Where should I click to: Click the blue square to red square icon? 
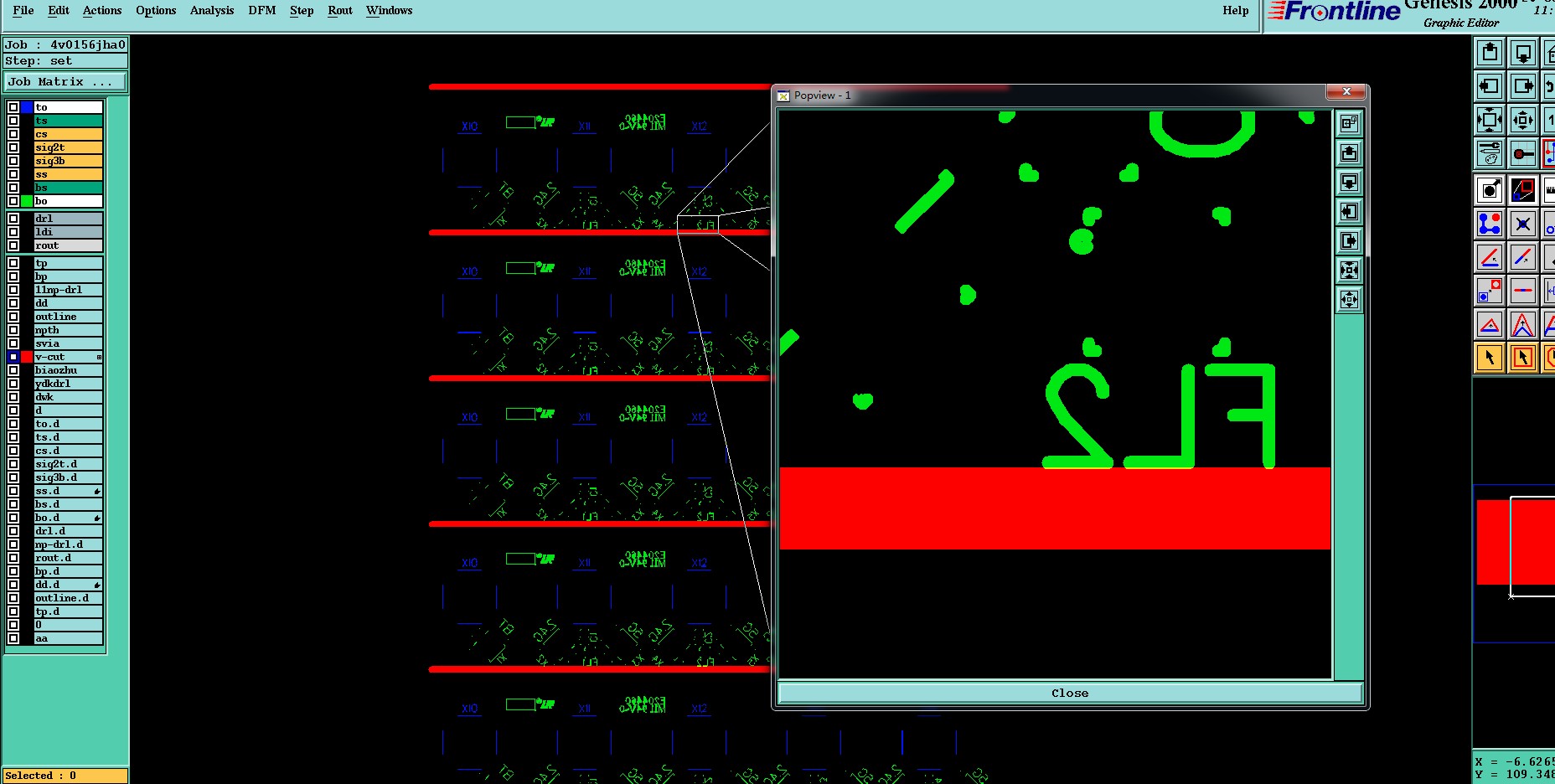pos(1490,291)
